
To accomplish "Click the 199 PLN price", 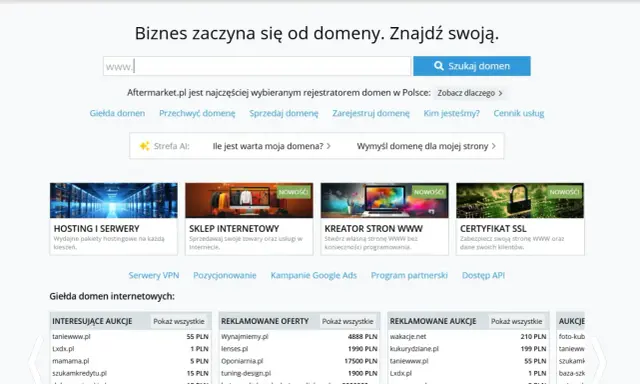I will [533, 349].
